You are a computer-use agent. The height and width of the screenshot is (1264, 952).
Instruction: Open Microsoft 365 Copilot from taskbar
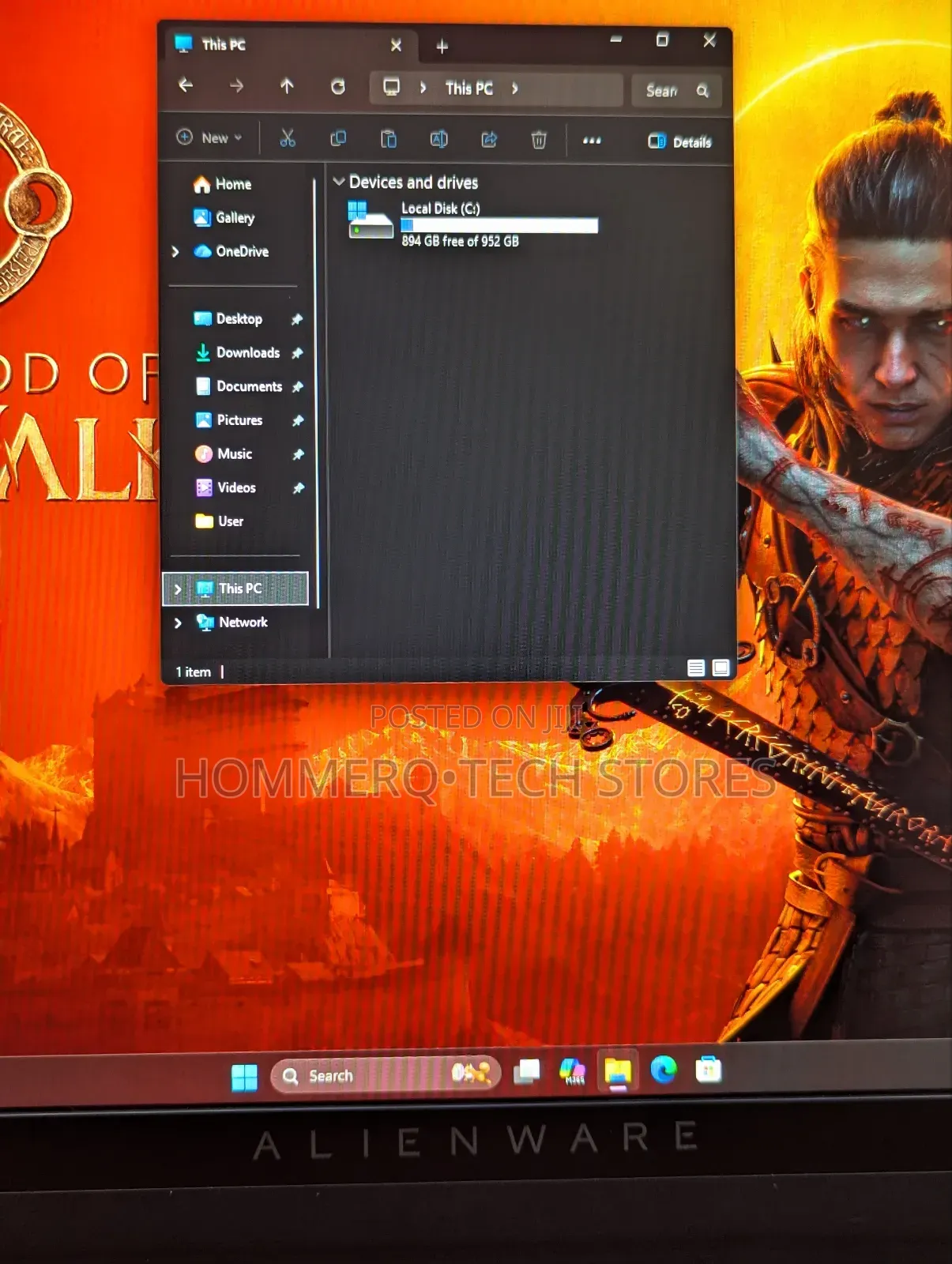click(573, 1072)
